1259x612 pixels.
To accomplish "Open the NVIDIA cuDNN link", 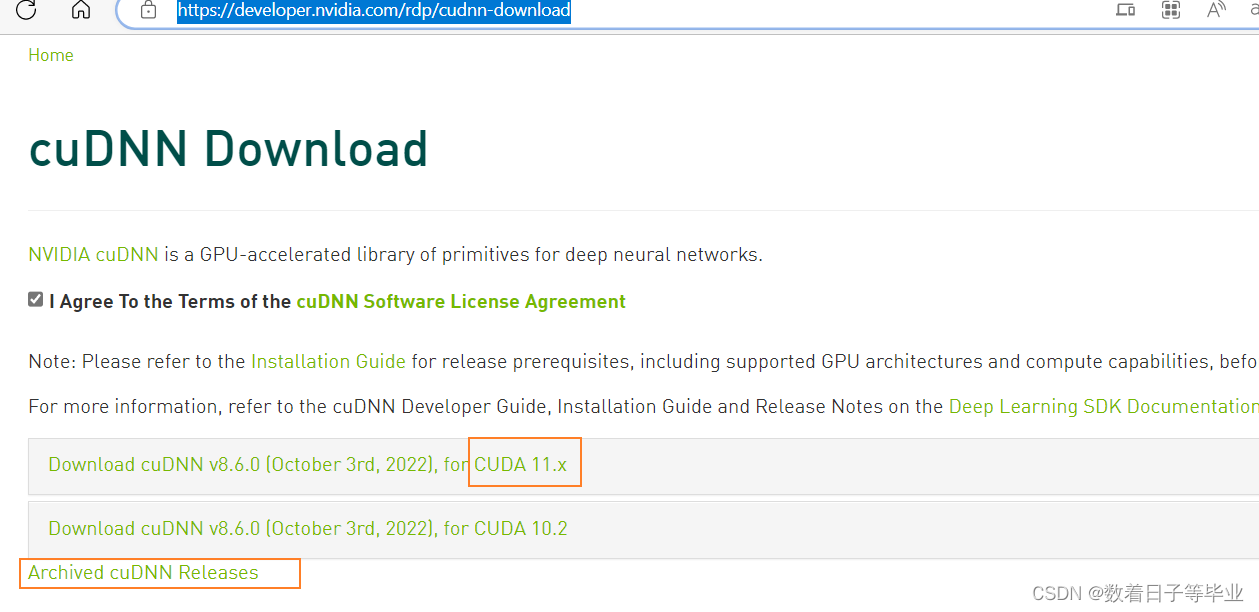I will coord(93,254).
